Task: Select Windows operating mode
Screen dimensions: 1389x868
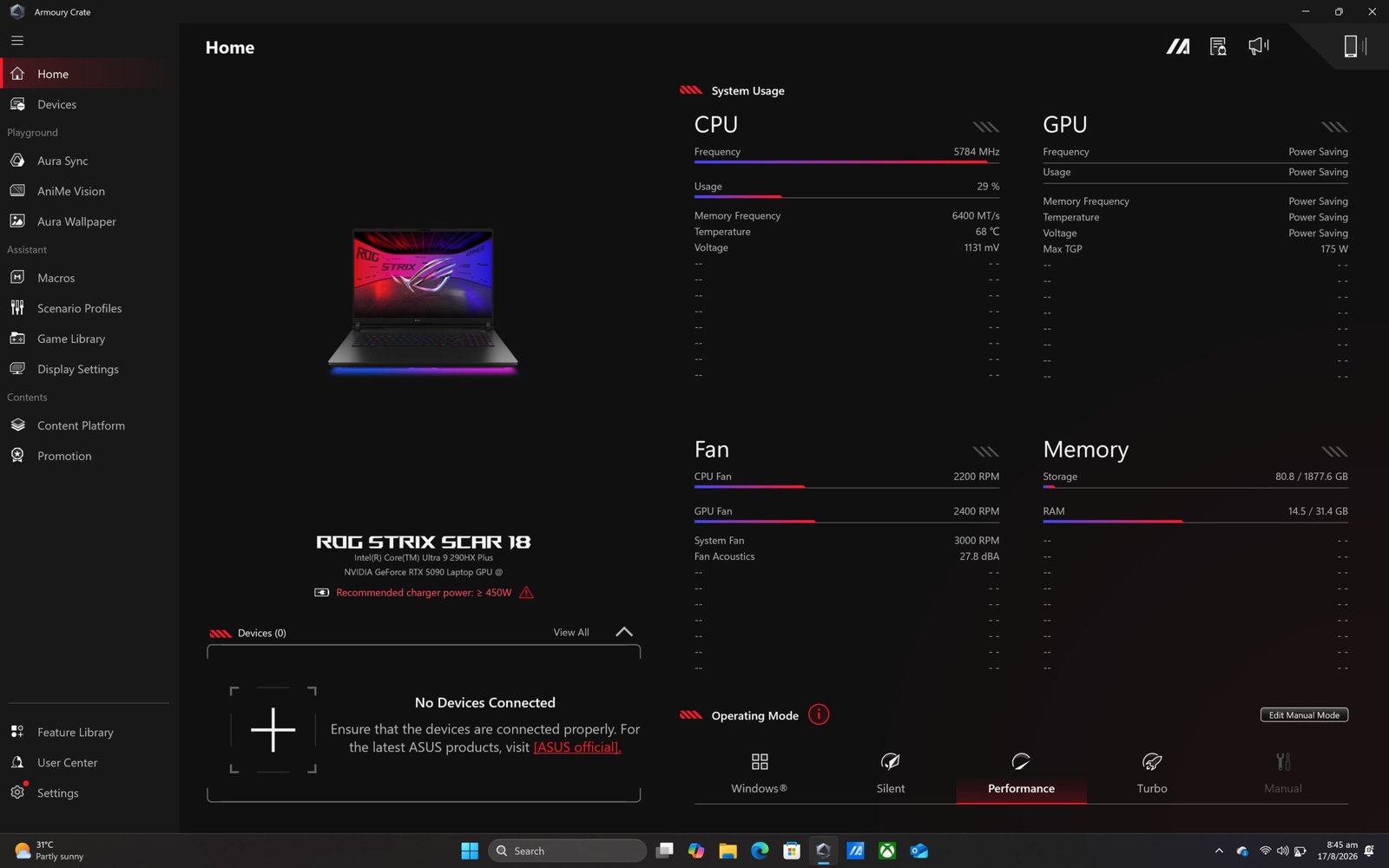Action: pos(760,773)
